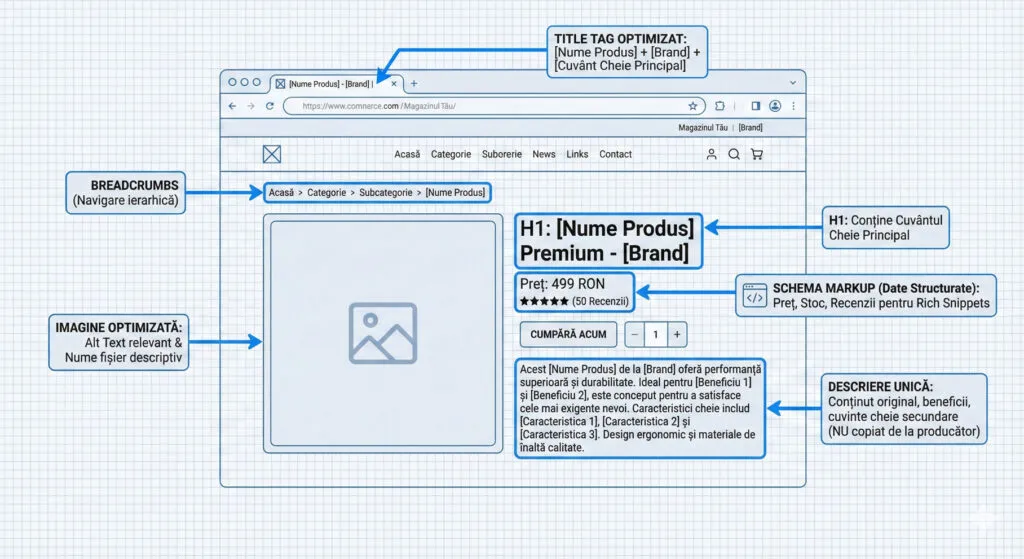The image size is (1024, 559).
Task: Open the browser profile avatar icon
Action: click(x=775, y=105)
